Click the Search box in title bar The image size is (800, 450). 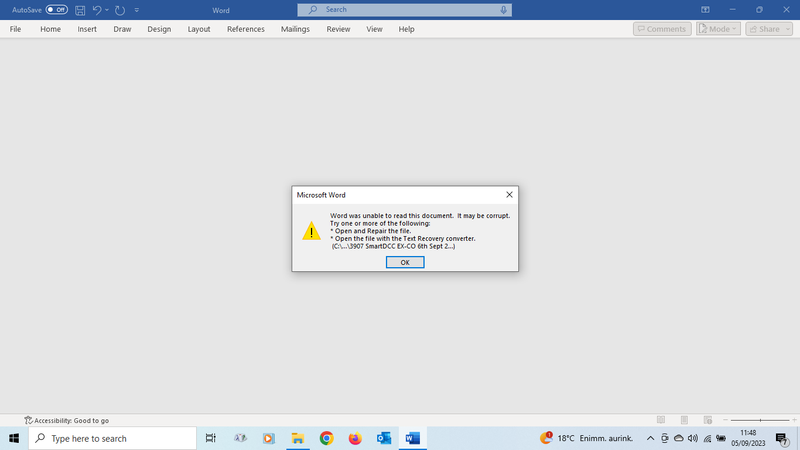[x=405, y=10]
